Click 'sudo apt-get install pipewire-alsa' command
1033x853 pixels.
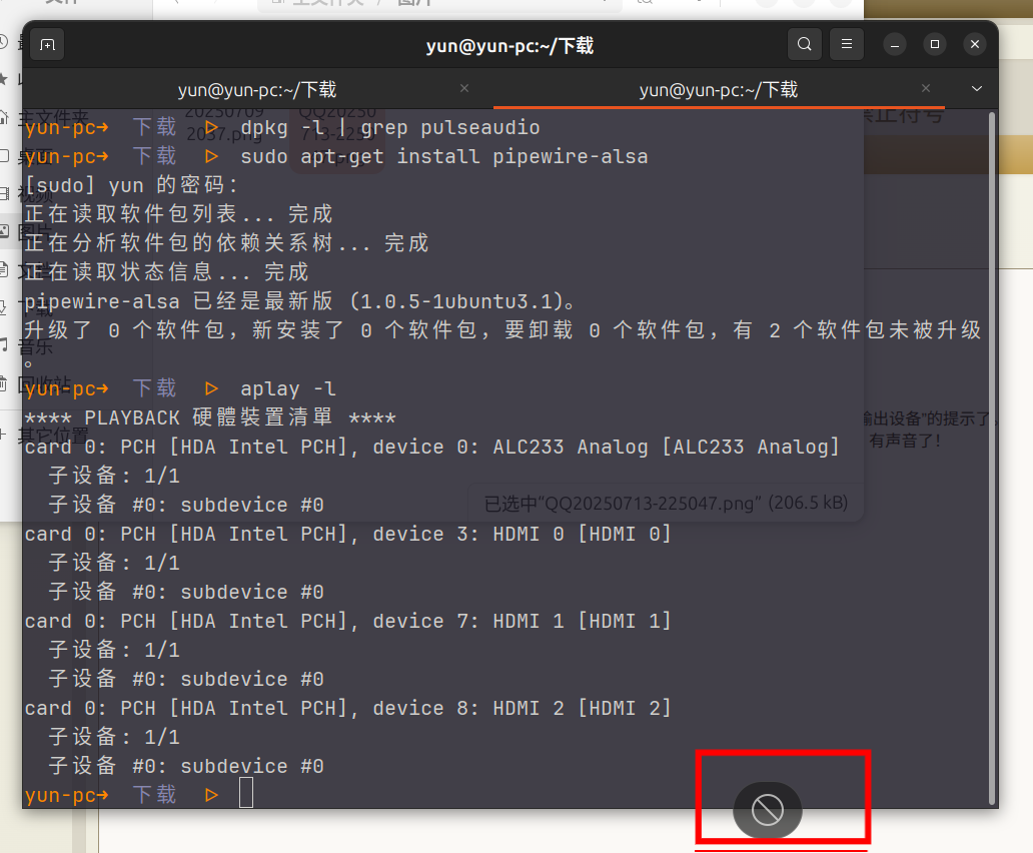tap(444, 157)
